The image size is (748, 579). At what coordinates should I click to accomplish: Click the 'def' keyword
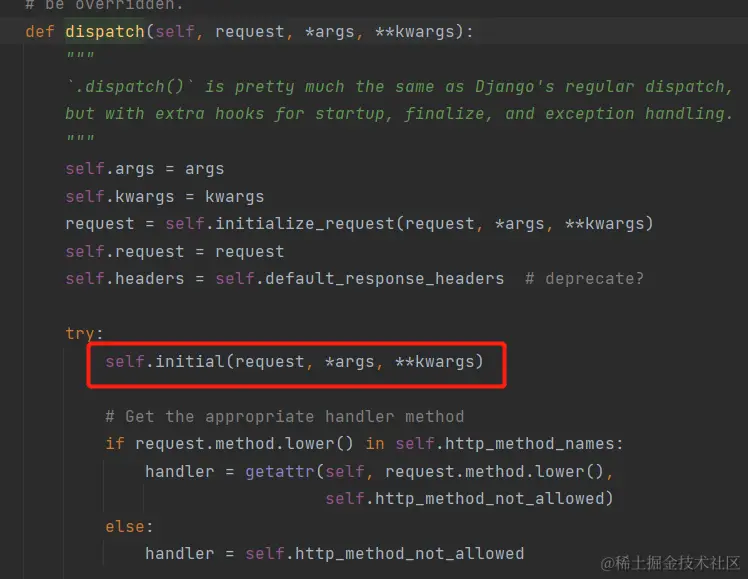(x=40, y=31)
